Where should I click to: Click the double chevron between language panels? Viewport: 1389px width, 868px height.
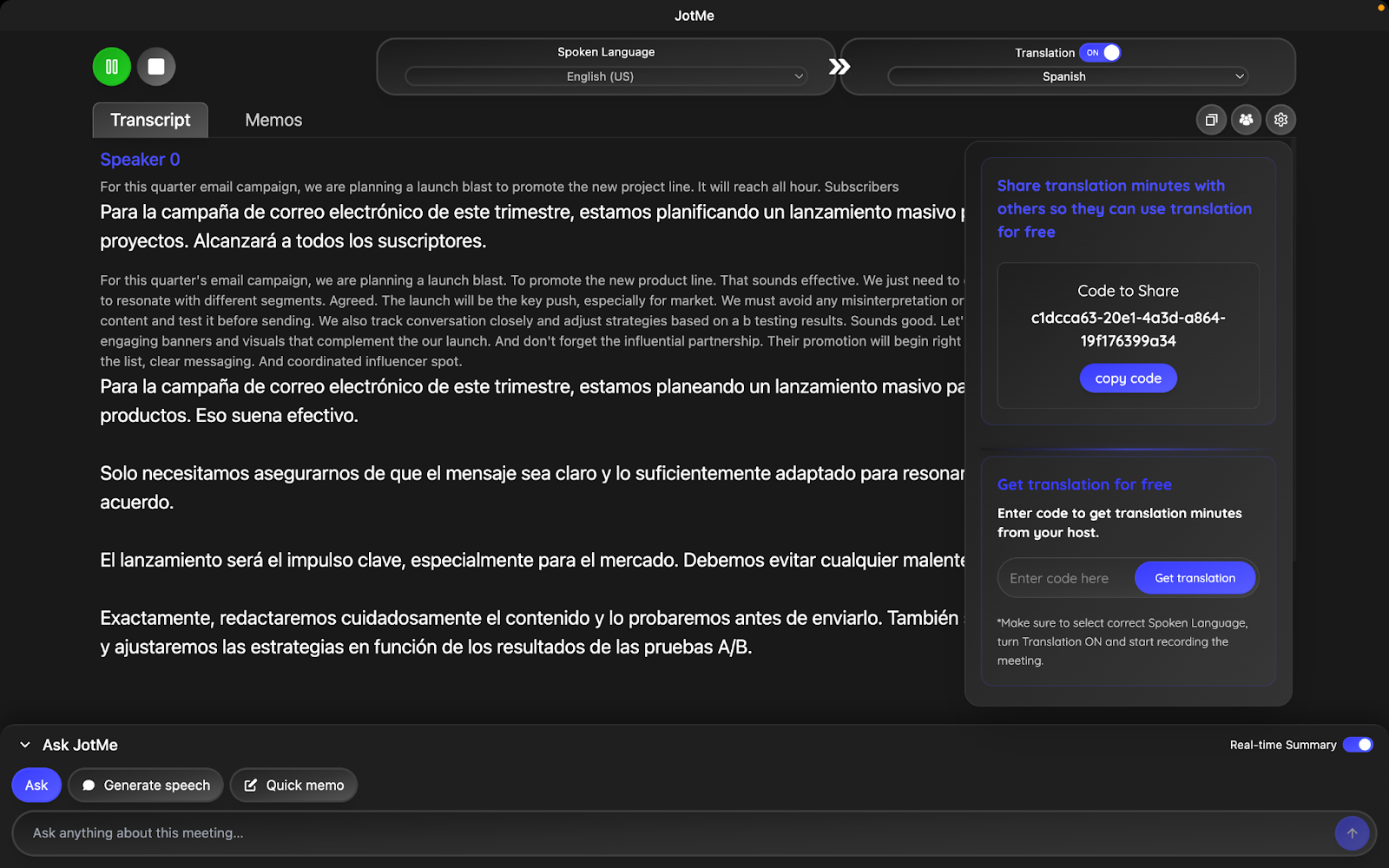[838, 65]
